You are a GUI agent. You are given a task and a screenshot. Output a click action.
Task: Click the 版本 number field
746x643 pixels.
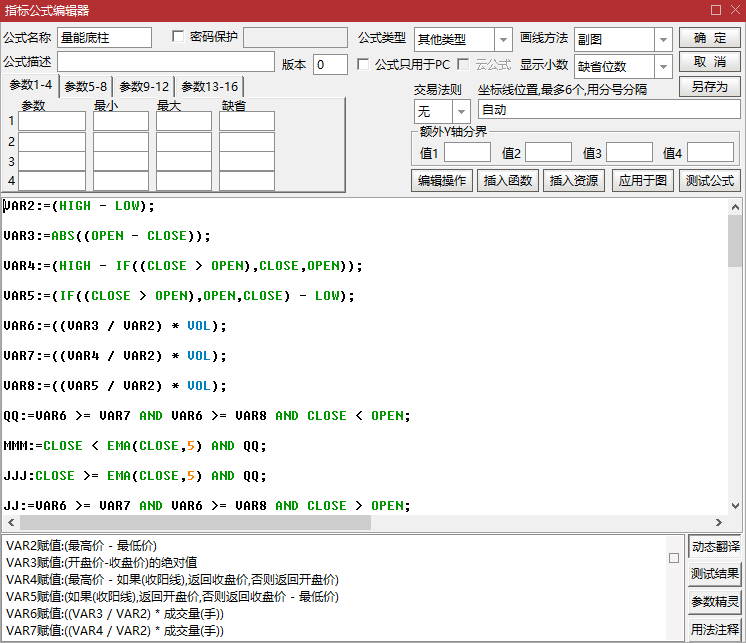tap(330, 64)
